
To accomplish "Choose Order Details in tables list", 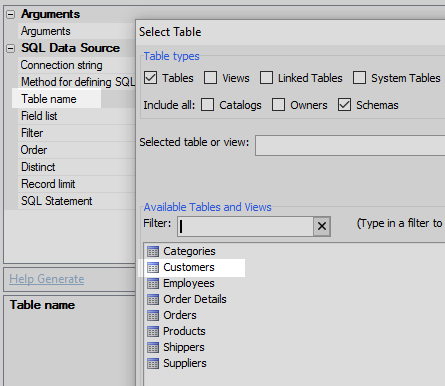I will click(195, 299).
